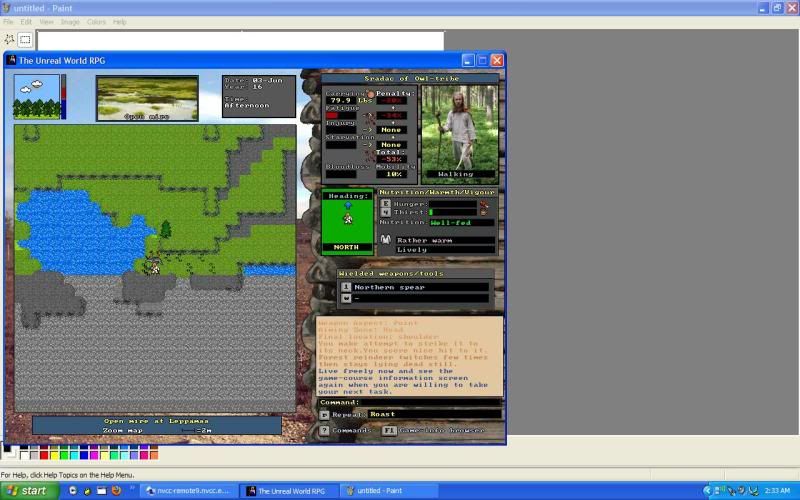This screenshot has height=500, width=800.
Task: Pick the cyan color in Paint palette
Action: [x=74, y=455]
